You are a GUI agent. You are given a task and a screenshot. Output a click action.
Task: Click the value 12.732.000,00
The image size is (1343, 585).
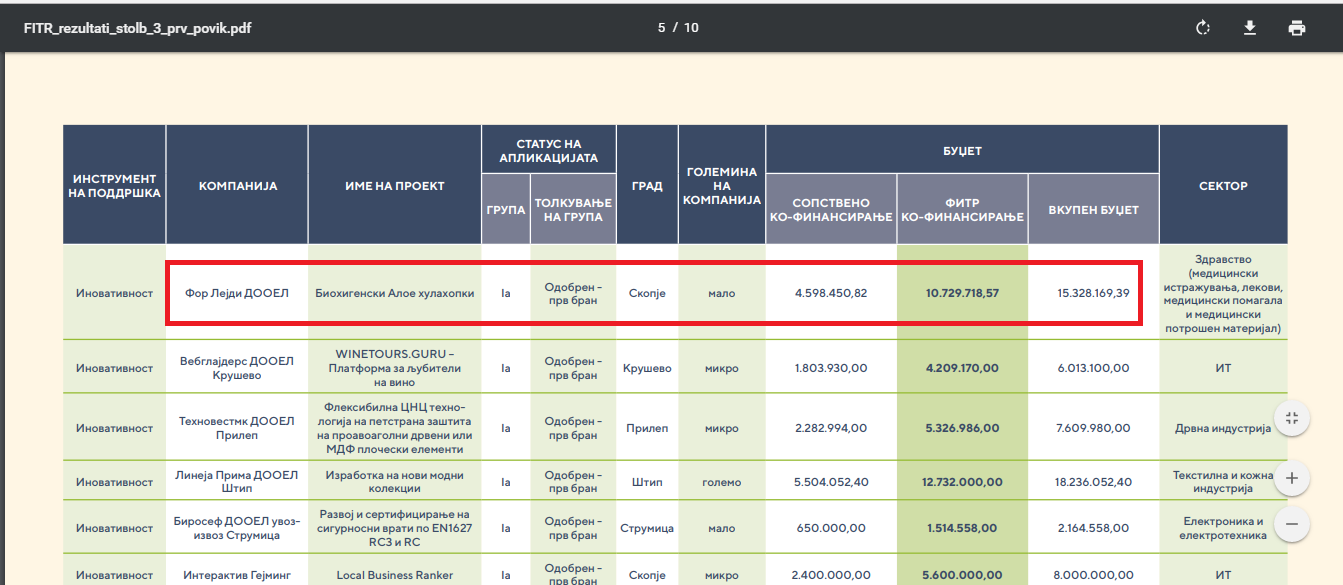coord(962,482)
